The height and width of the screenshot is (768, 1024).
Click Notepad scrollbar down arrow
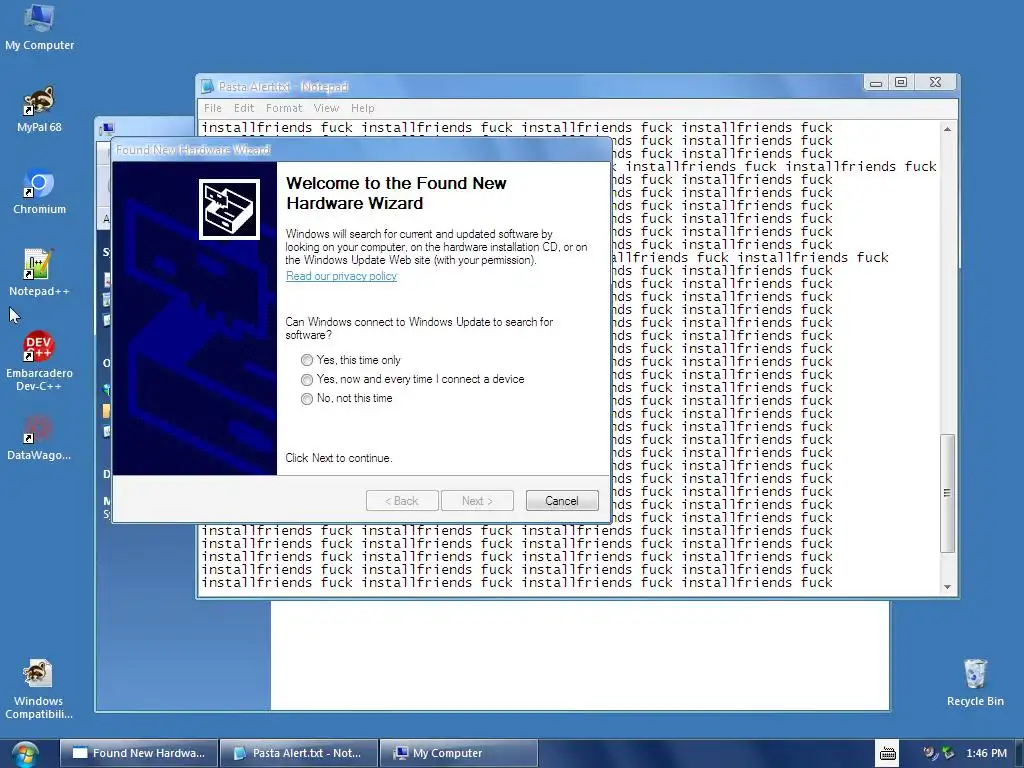point(947,586)
